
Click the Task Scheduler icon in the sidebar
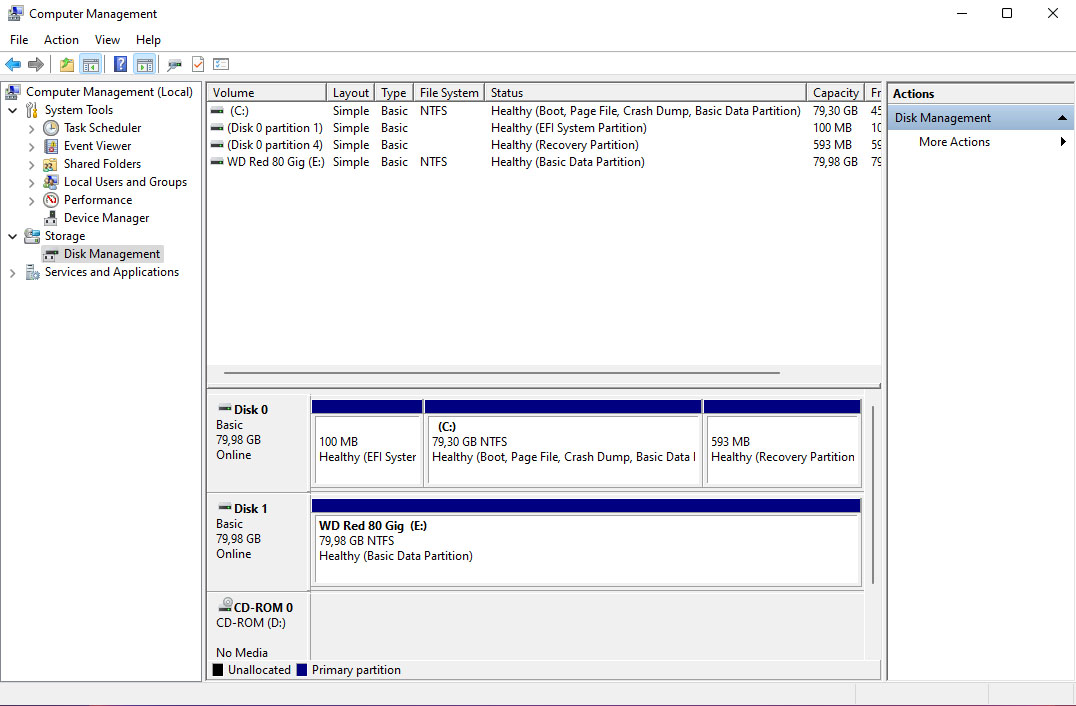[x=50, y=127]
